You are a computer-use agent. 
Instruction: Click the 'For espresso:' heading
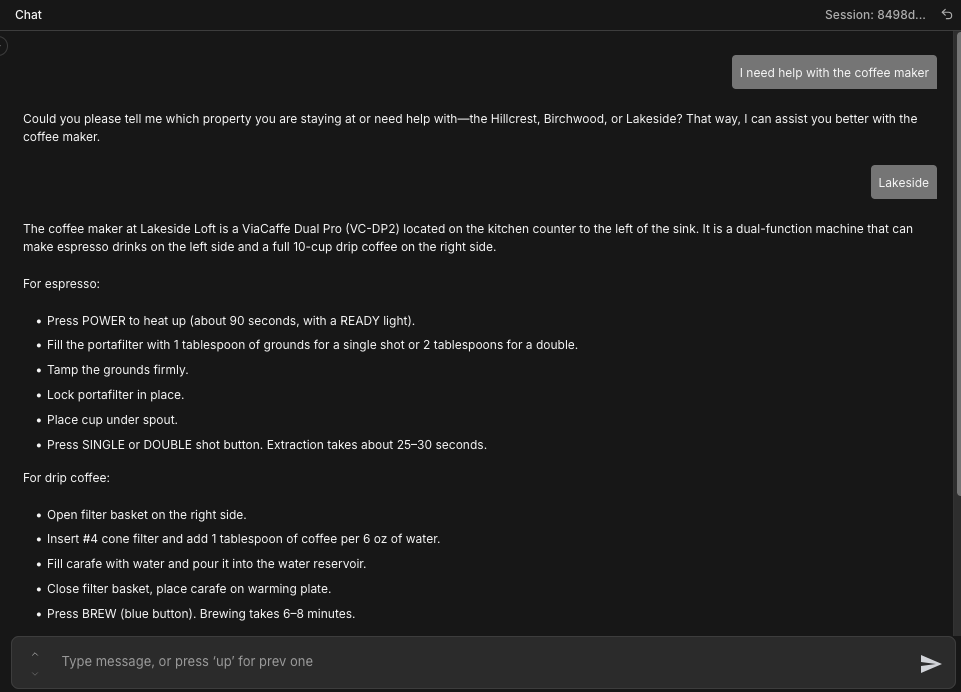[61, 284]
